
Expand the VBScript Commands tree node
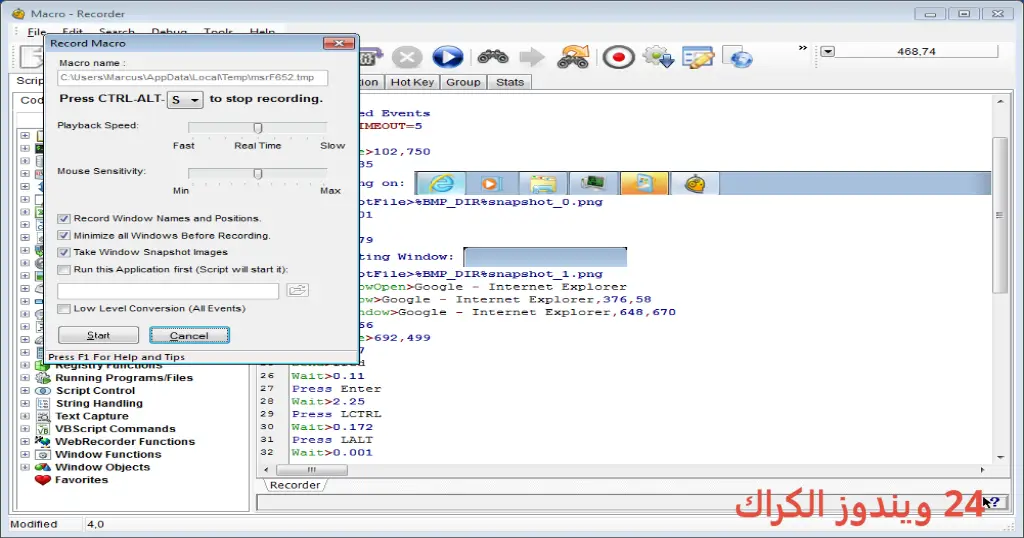[x=25, y=429]
